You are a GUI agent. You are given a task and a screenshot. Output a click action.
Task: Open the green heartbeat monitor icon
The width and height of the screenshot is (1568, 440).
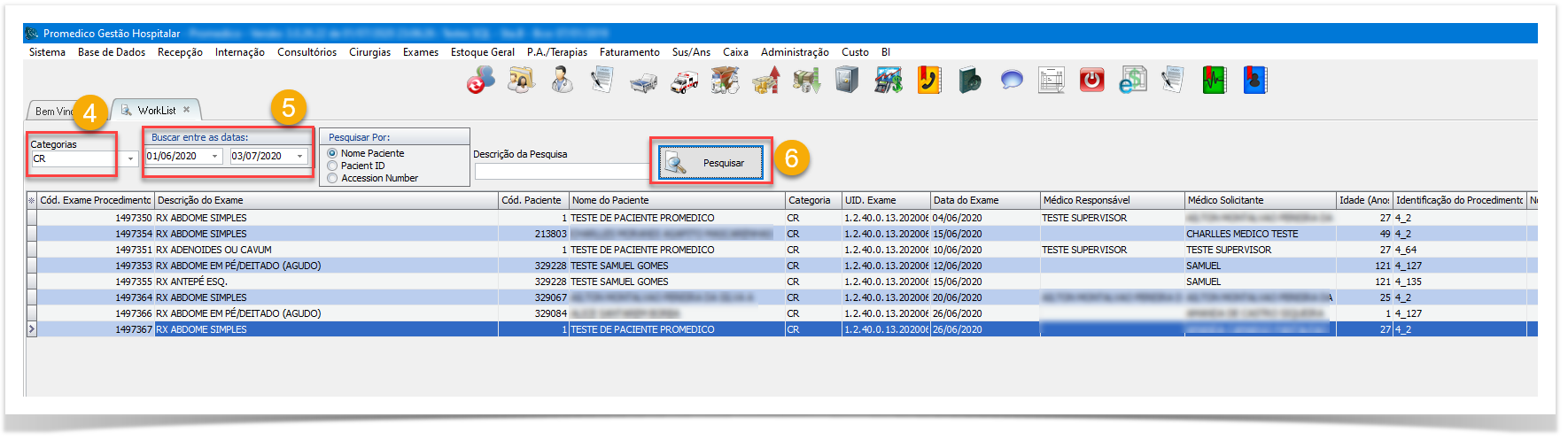pos(1214,81)
